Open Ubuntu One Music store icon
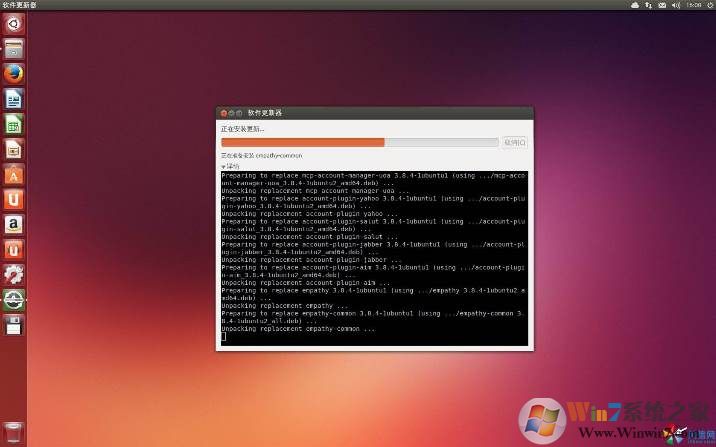Screen dimensions: 716x447 (x=14, y=250)
